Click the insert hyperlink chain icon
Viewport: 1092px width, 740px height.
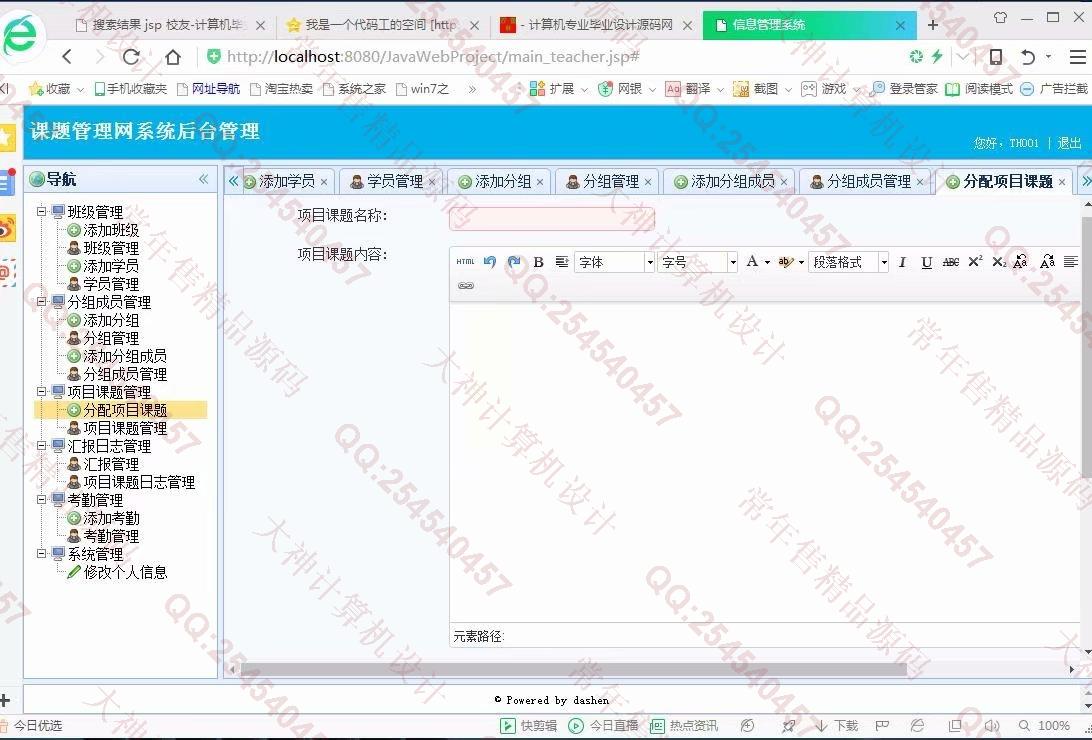point(465,286)
